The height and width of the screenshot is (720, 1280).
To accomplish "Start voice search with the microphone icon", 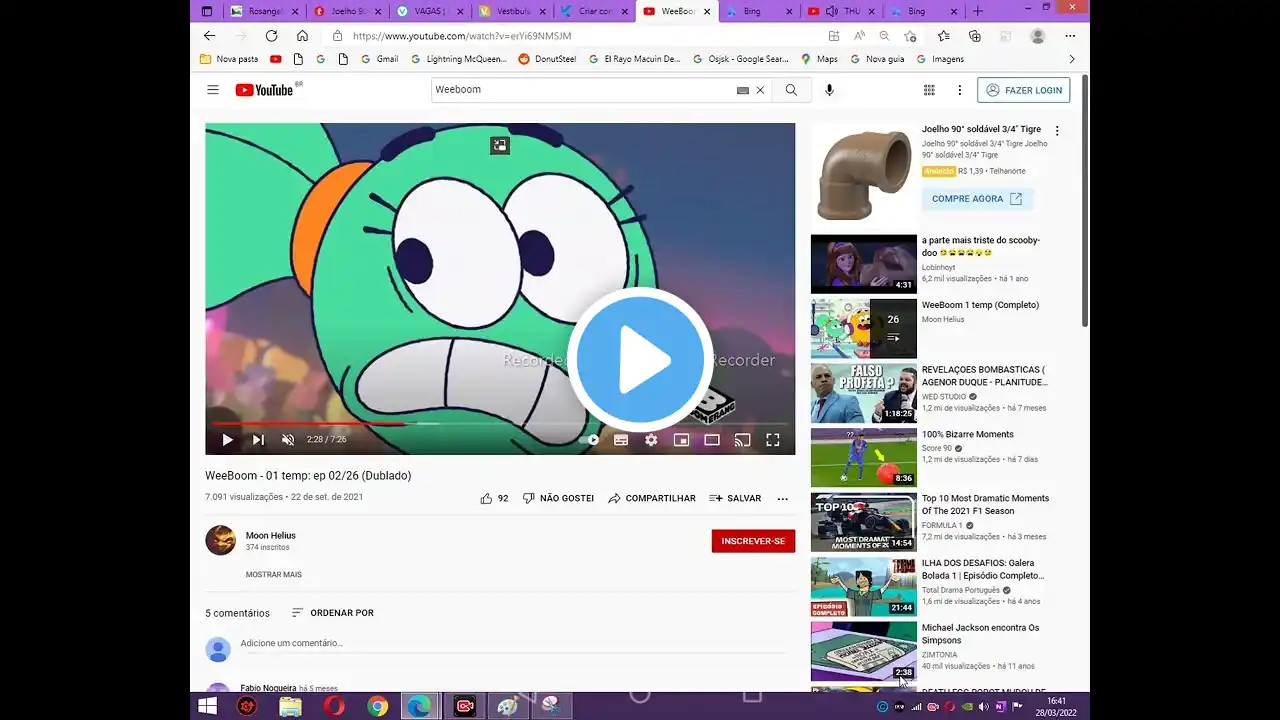I will point(829,90).
